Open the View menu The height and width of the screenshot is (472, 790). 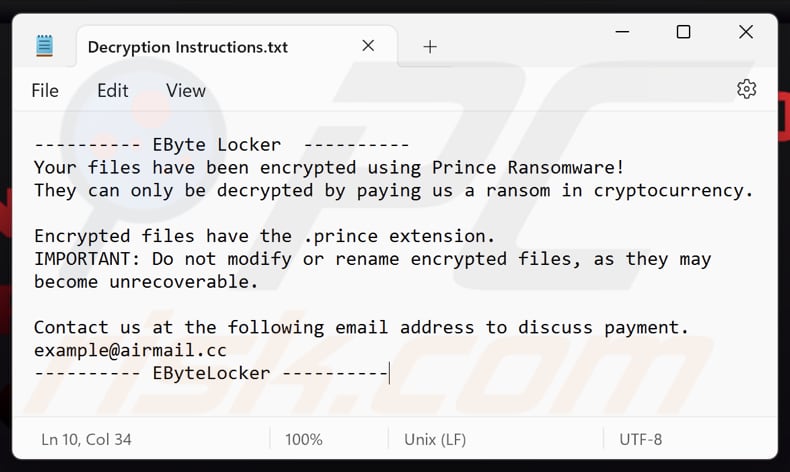(185, 90)
